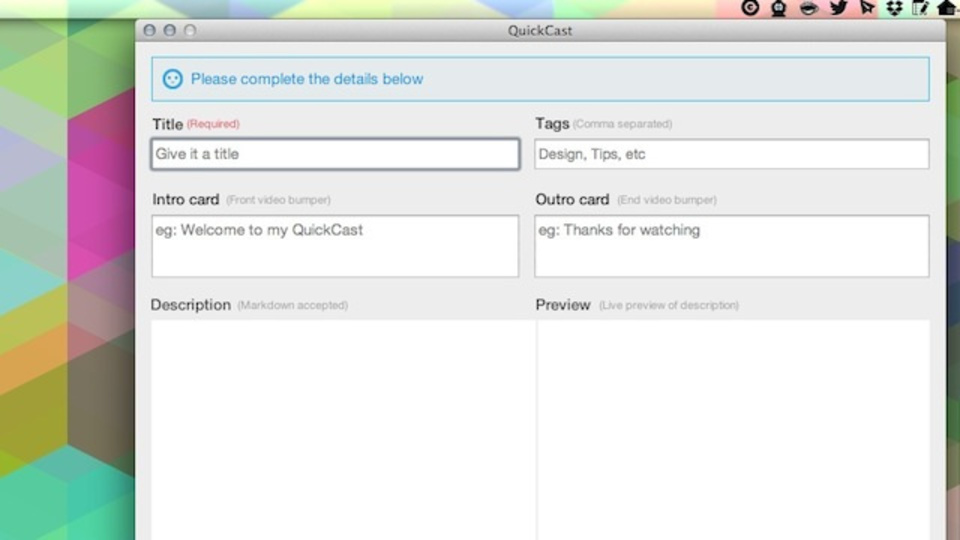Click the QuickCast window title text
Viewport: 960px width, 540px height.
pos(540,31)
